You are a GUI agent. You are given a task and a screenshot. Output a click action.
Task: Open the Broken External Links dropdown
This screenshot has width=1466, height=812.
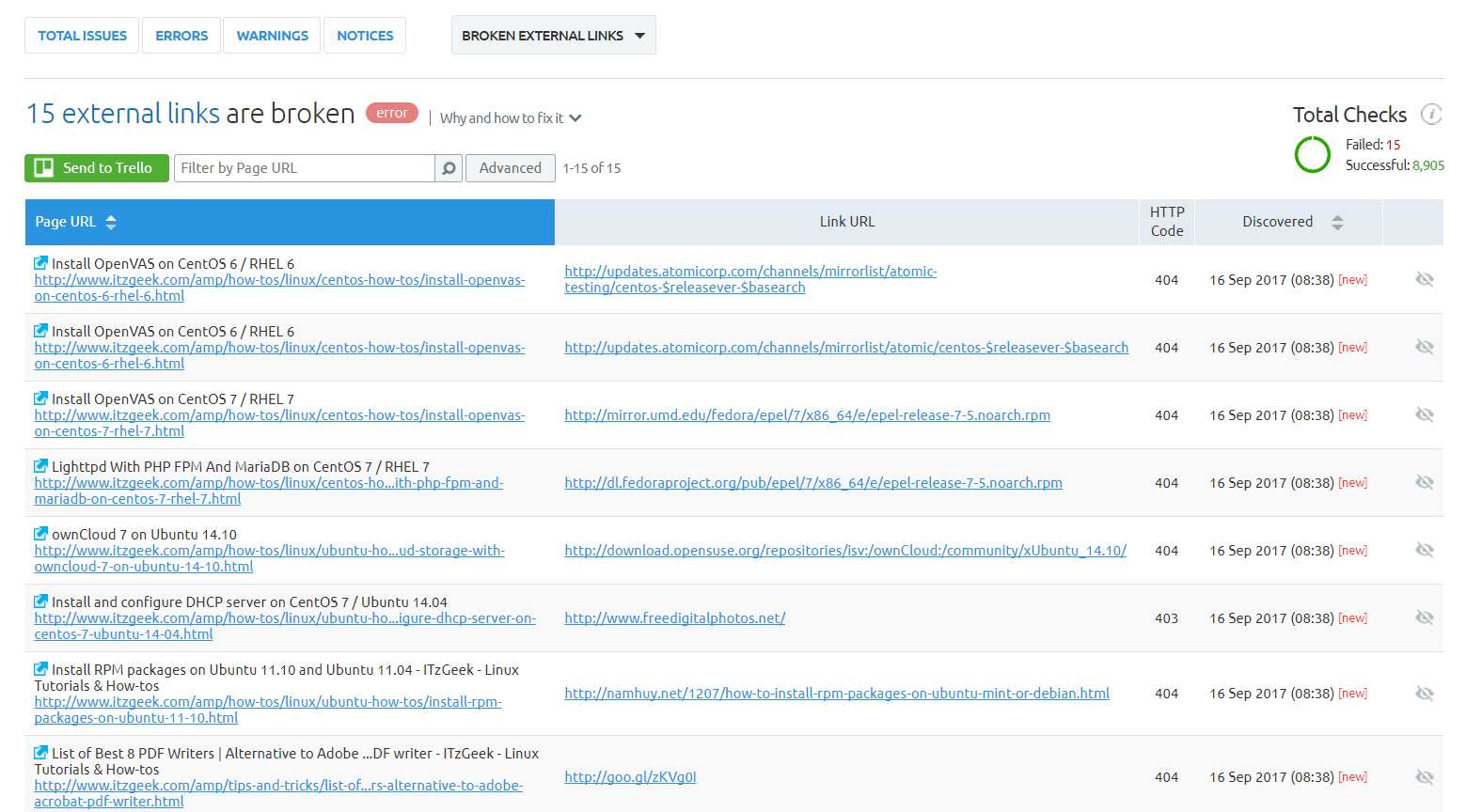pos(553,36)
